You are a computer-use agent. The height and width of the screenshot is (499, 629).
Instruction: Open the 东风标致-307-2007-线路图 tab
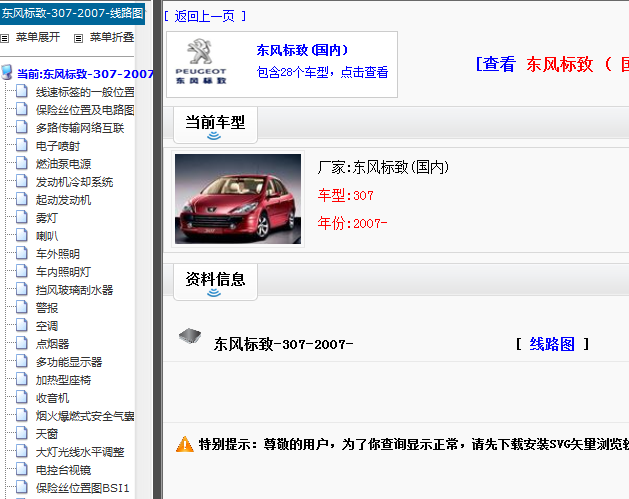tap(72, 13)
